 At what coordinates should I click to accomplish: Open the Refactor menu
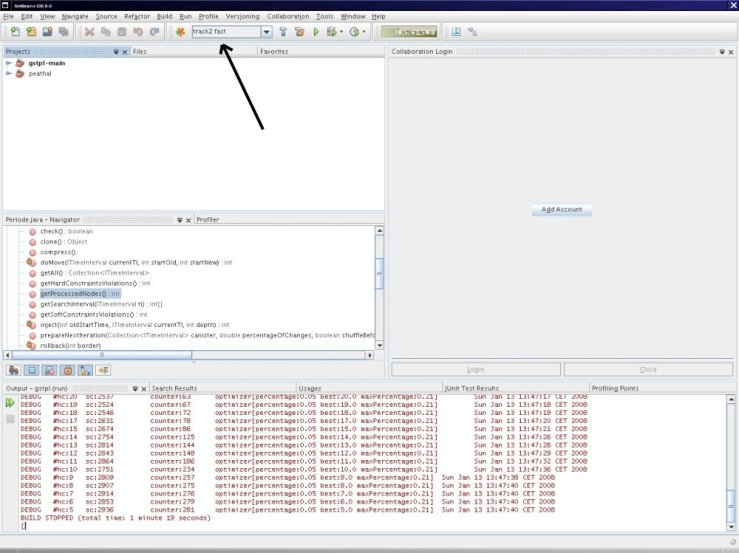136,17
